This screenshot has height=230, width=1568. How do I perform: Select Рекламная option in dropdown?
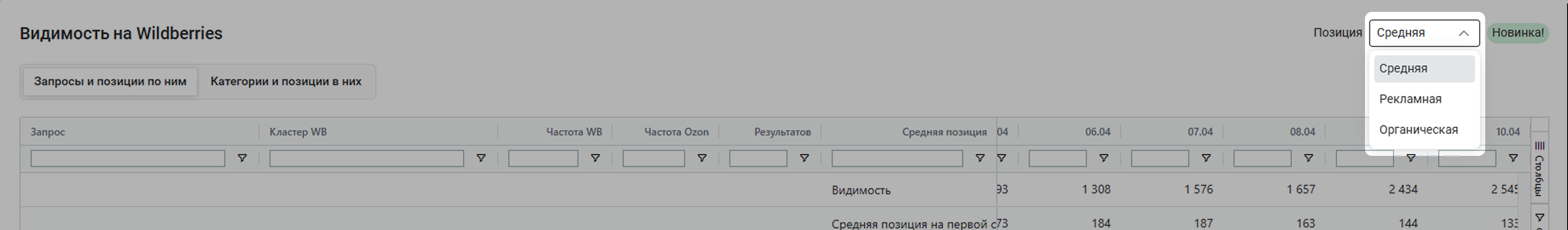pyautogui.click(x=1424, y=99)
